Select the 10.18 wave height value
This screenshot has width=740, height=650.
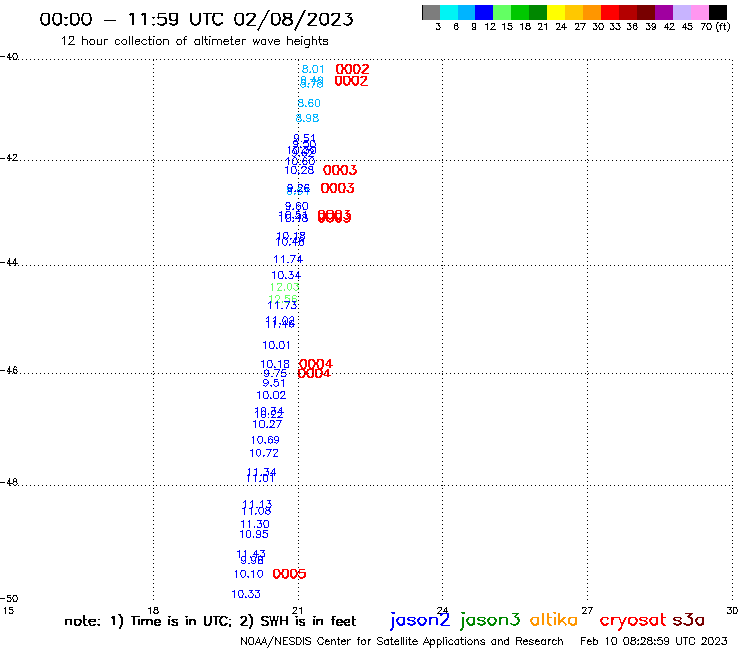275,364
